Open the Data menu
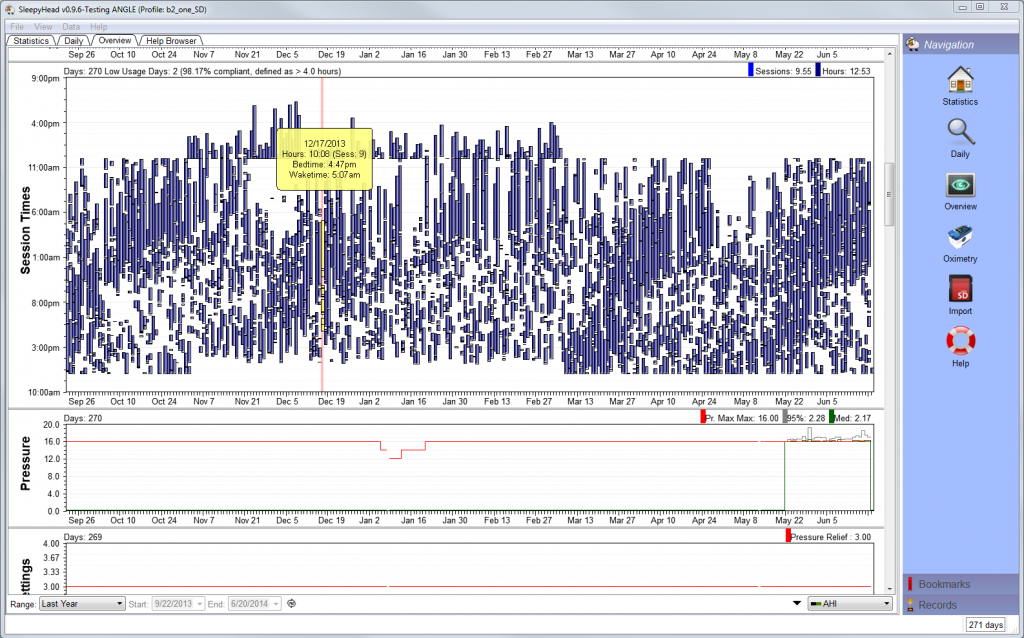Screen dimensions: 1024x638 (x=71, y=27)
